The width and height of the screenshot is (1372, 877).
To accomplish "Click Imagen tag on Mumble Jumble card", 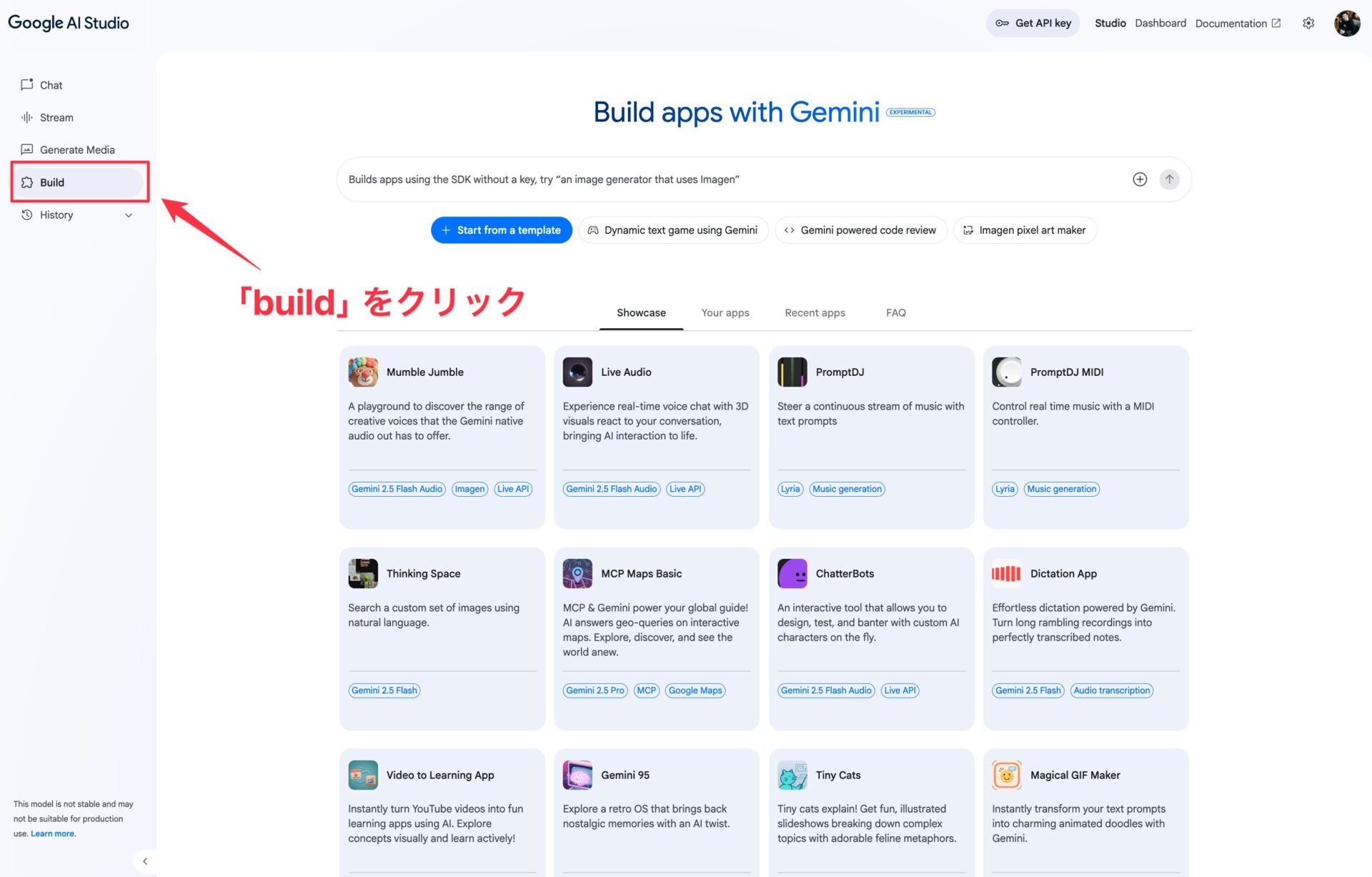I will click(x=469, y=489).
